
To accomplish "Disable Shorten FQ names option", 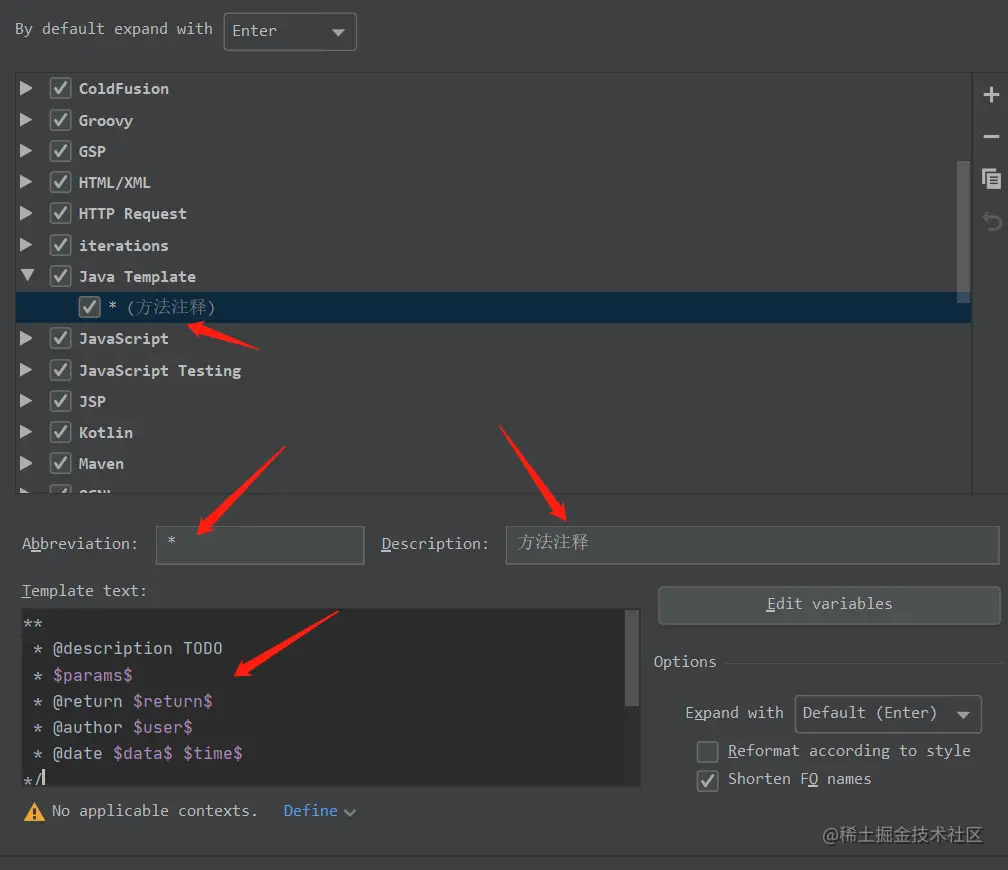I will [707, 780].
